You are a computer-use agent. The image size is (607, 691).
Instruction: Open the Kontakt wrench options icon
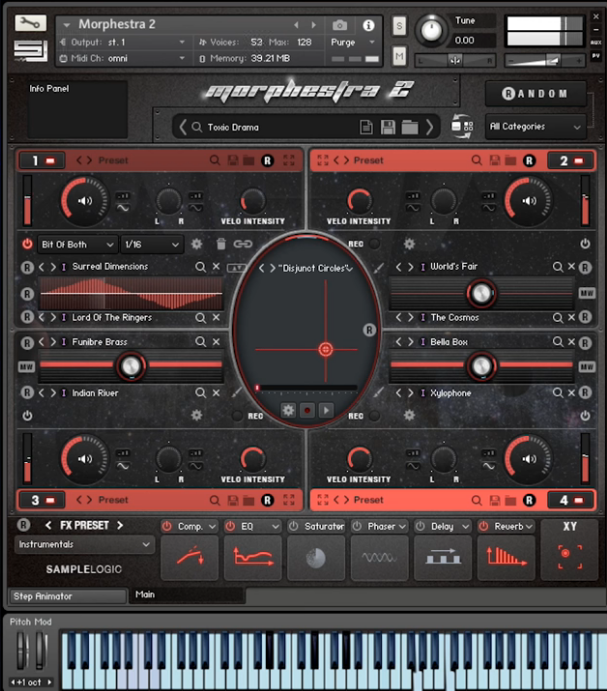(x=30, y=23)
